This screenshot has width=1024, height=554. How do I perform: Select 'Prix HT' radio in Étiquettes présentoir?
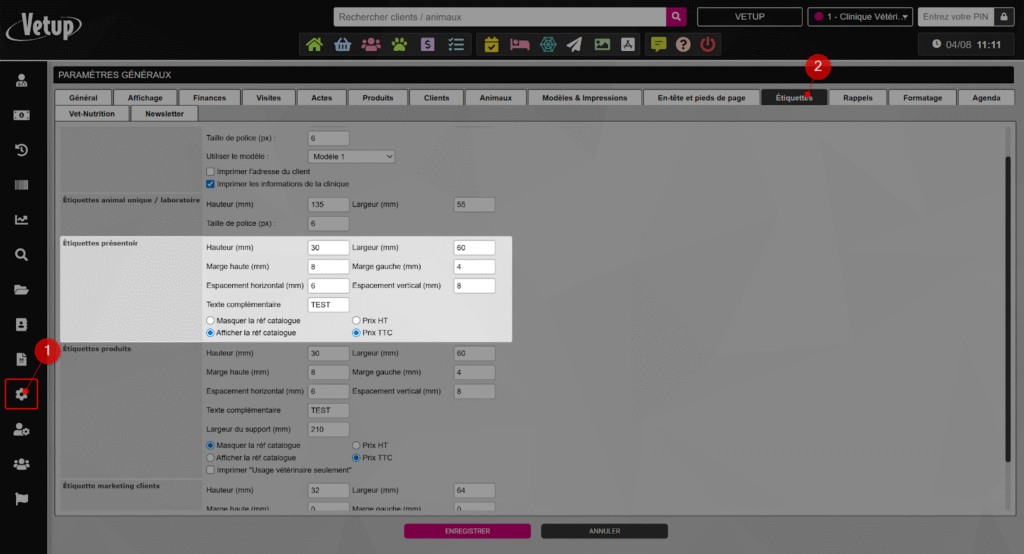(x=357, y=320)
